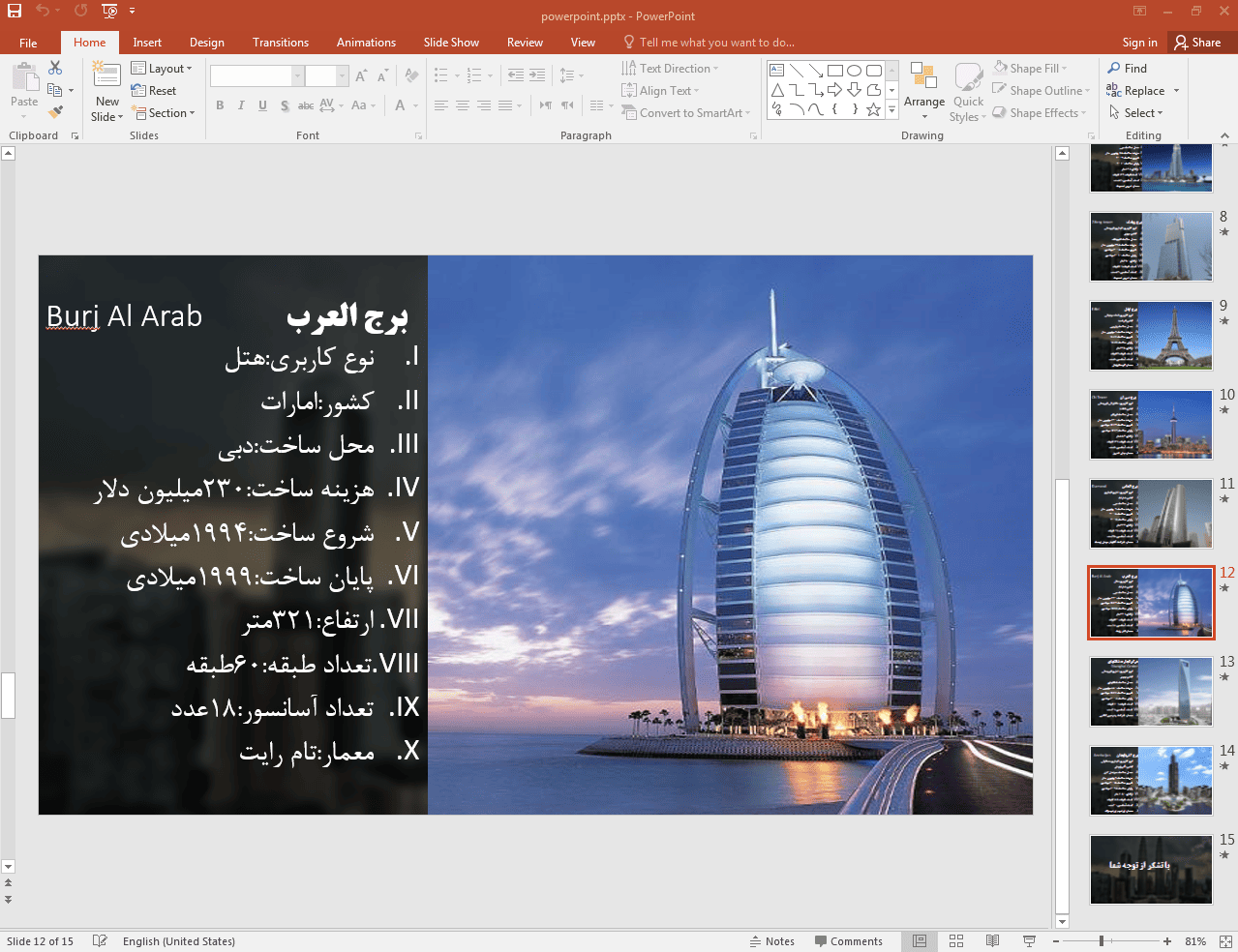Cut the selection with scissors icon

click(55, 68)
